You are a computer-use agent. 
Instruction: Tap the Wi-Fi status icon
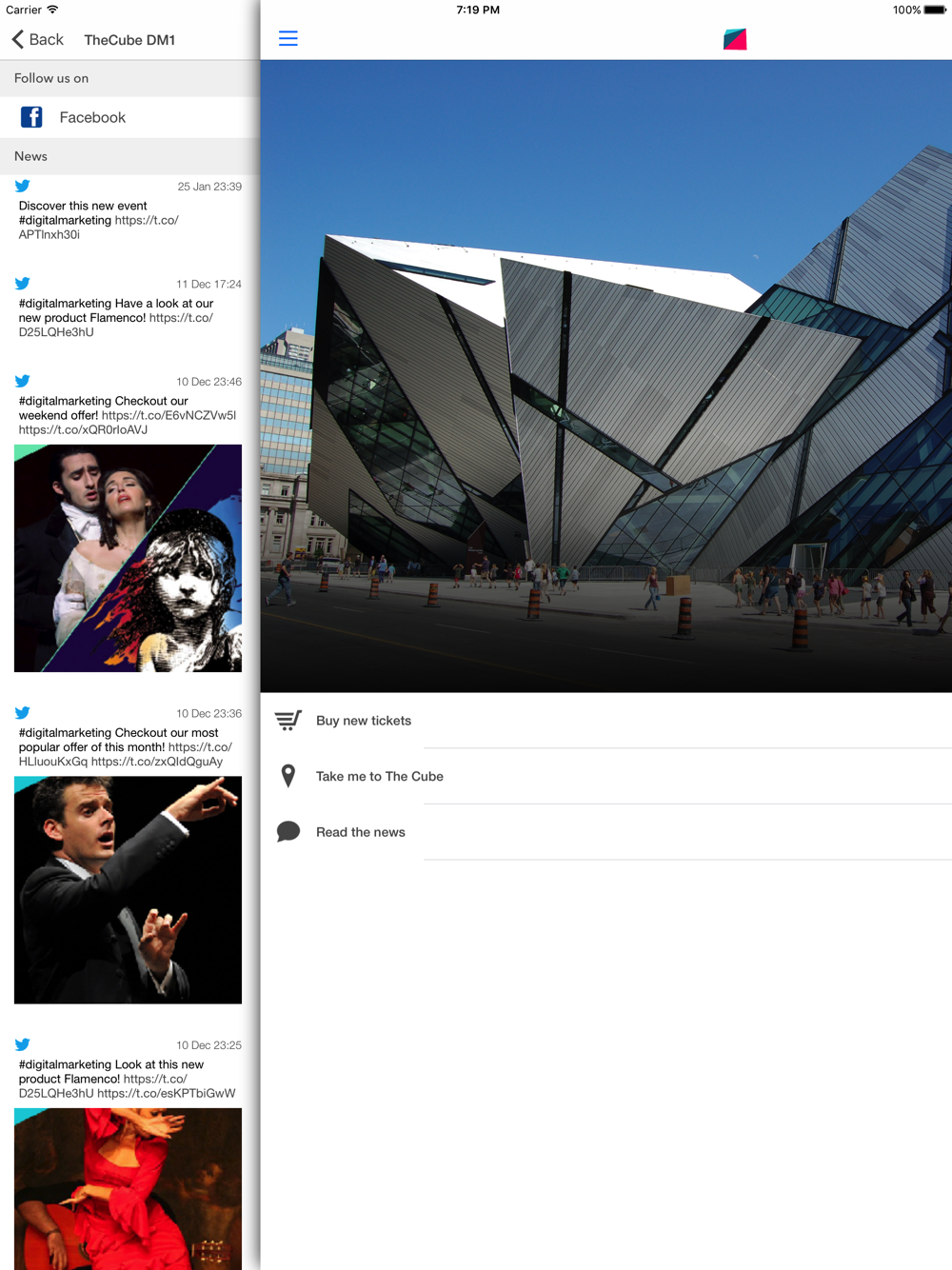52,10
